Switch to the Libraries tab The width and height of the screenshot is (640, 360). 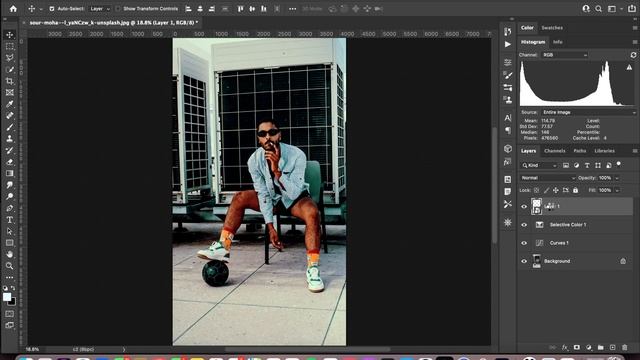604,151
